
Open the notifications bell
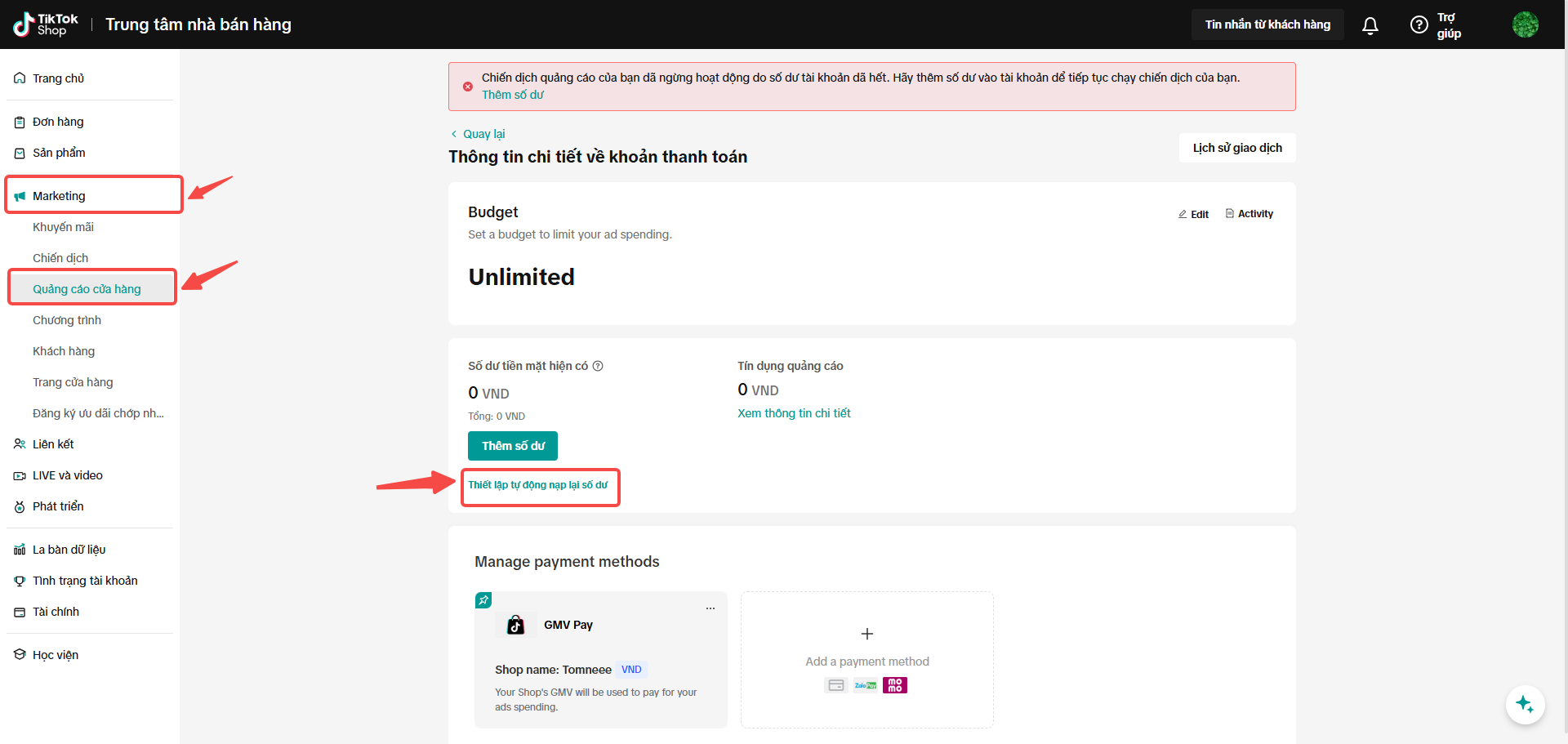pos(1370,25)
